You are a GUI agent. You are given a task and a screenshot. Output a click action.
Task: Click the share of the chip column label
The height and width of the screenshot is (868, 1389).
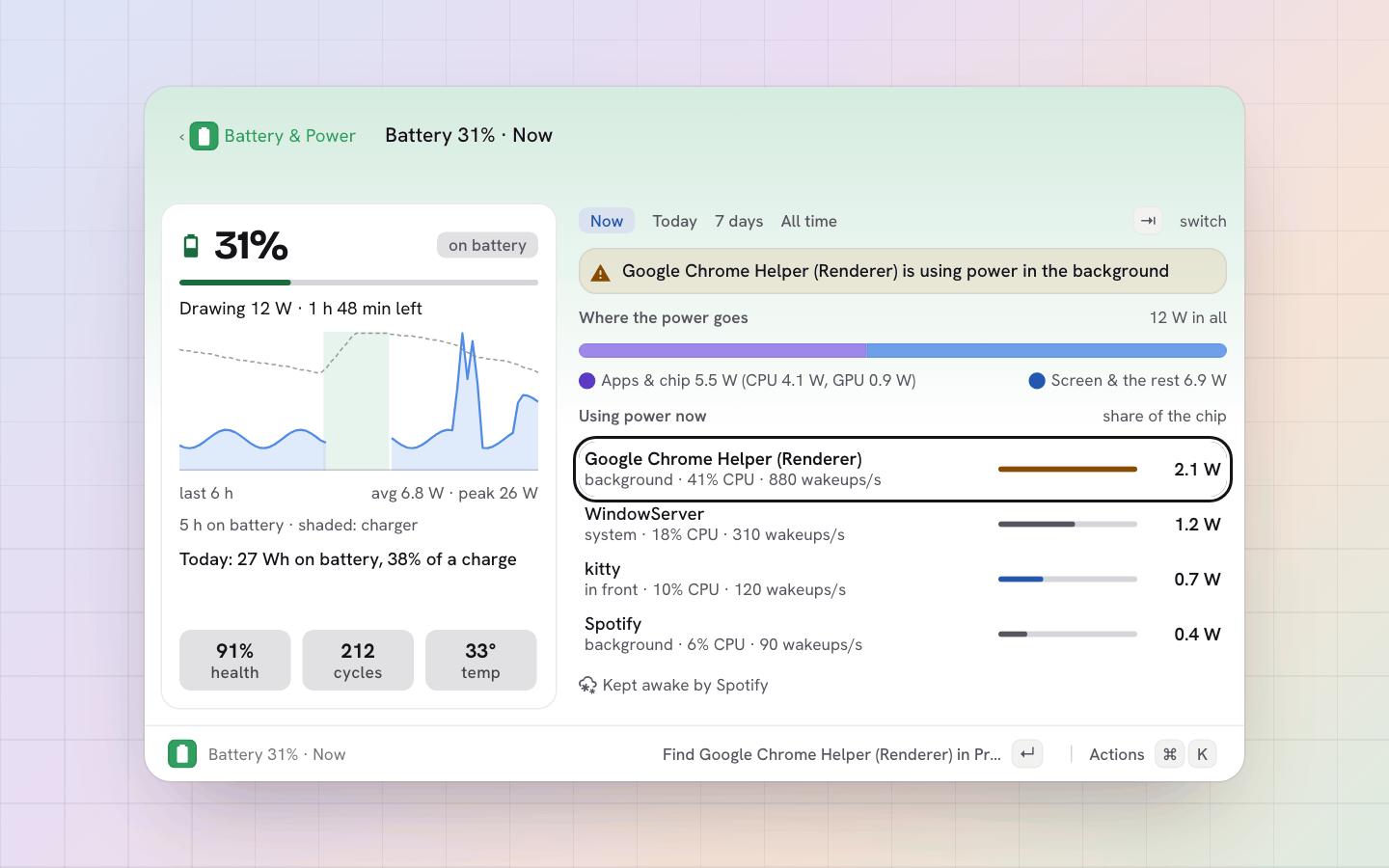tap(1164, 417)
